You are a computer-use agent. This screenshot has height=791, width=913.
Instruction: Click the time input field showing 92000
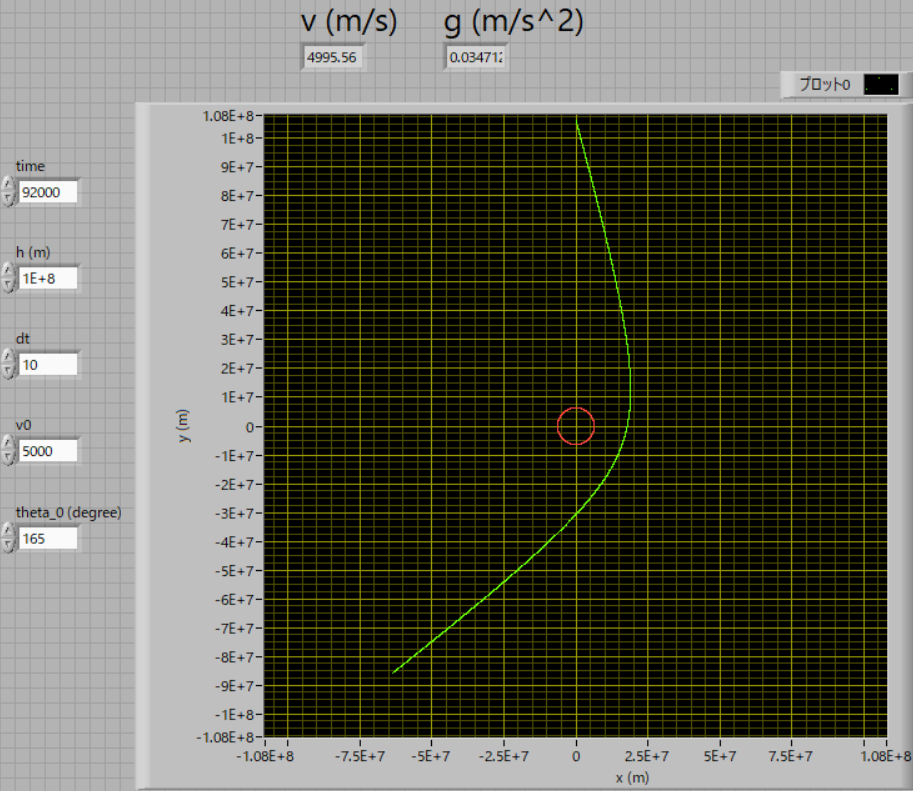[x=47, y=193]
